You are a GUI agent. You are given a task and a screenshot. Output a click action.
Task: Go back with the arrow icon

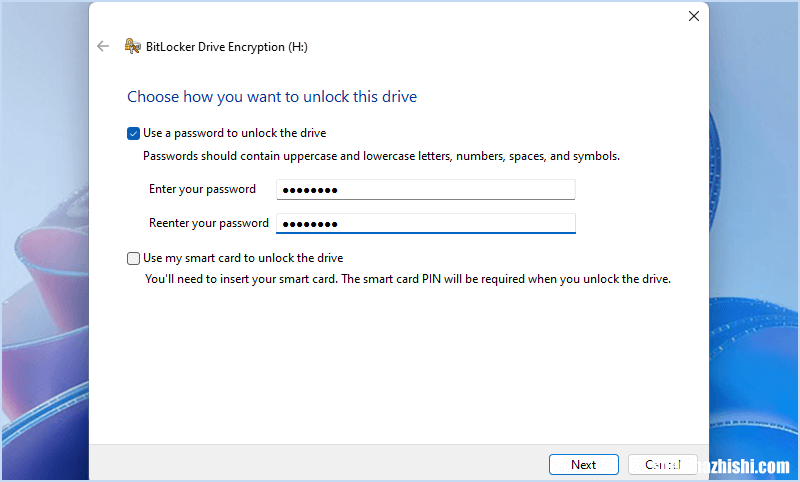103,46
